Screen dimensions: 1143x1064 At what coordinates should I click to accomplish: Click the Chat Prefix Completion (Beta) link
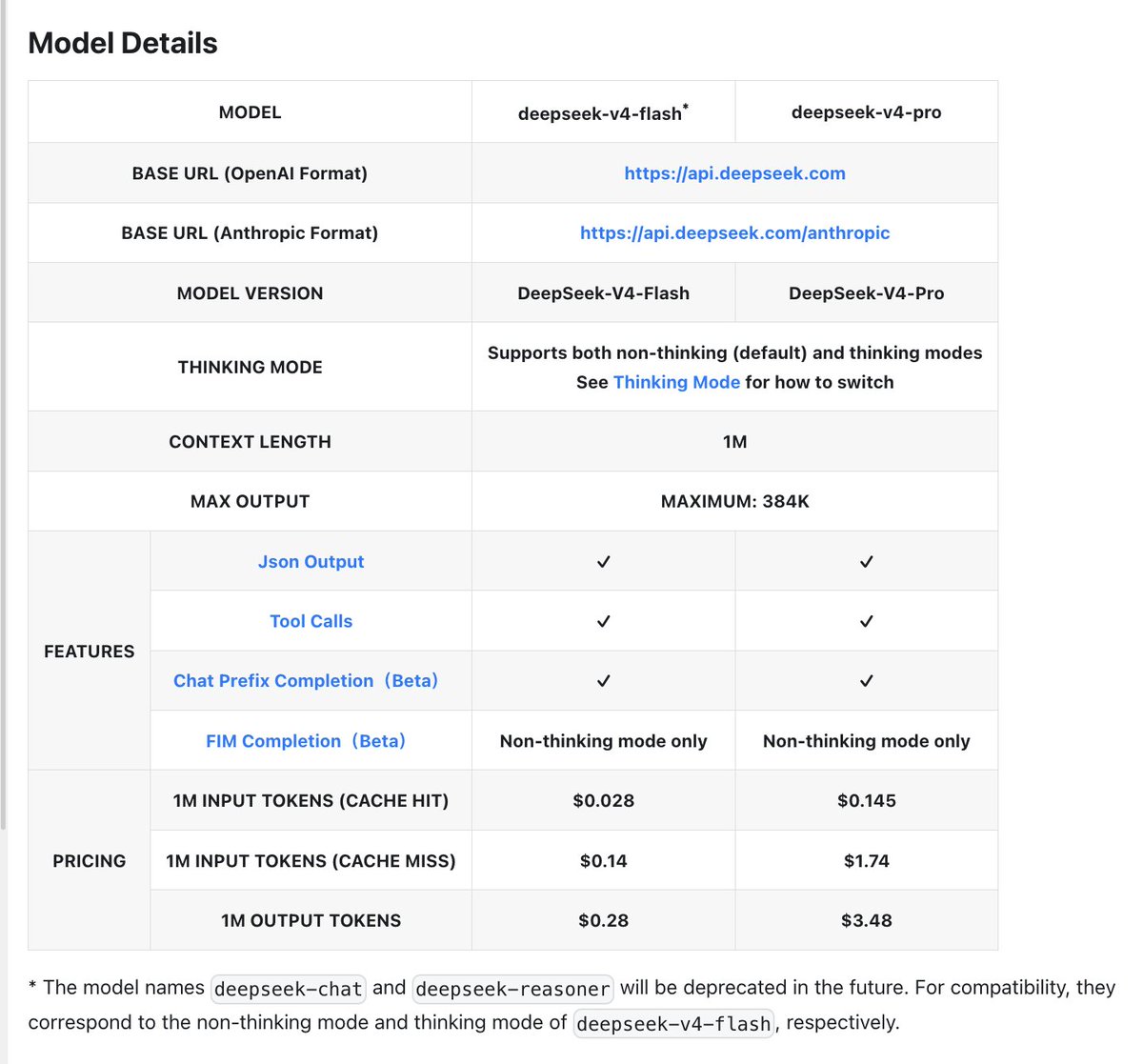(307, 680)
